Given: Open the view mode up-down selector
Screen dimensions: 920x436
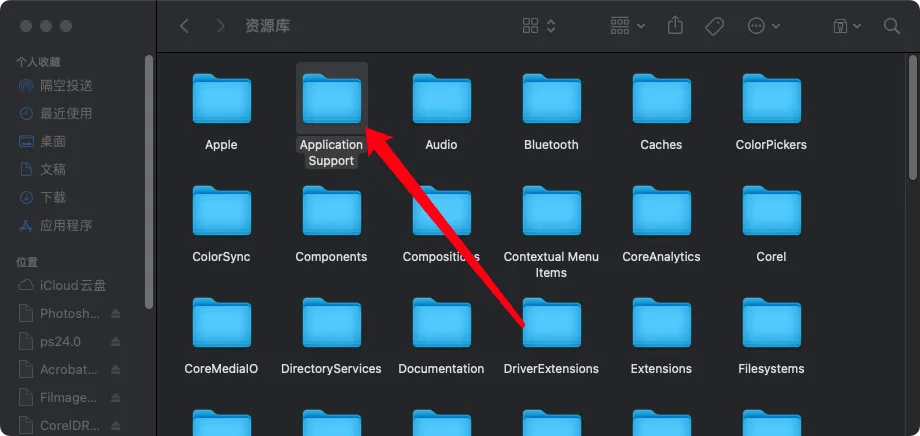Looking at the screenshot, I should [x=551, y=26].
